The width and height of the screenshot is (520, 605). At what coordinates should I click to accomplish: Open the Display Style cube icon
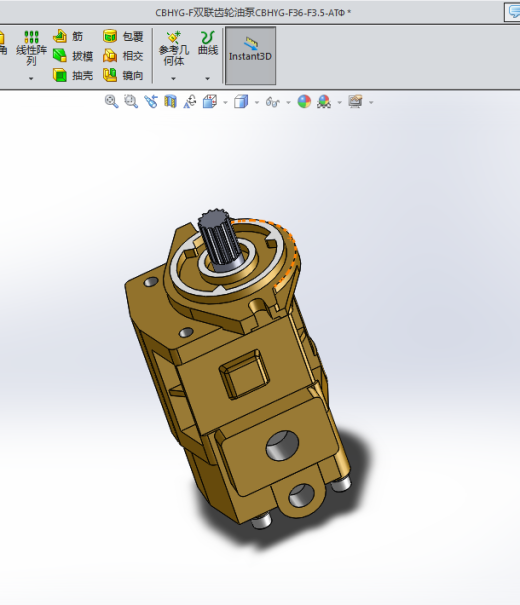point(241,102)
